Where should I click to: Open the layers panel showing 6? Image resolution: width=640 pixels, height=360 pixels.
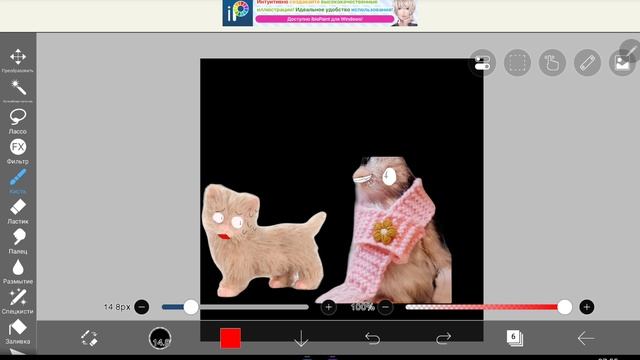[514, 338]
